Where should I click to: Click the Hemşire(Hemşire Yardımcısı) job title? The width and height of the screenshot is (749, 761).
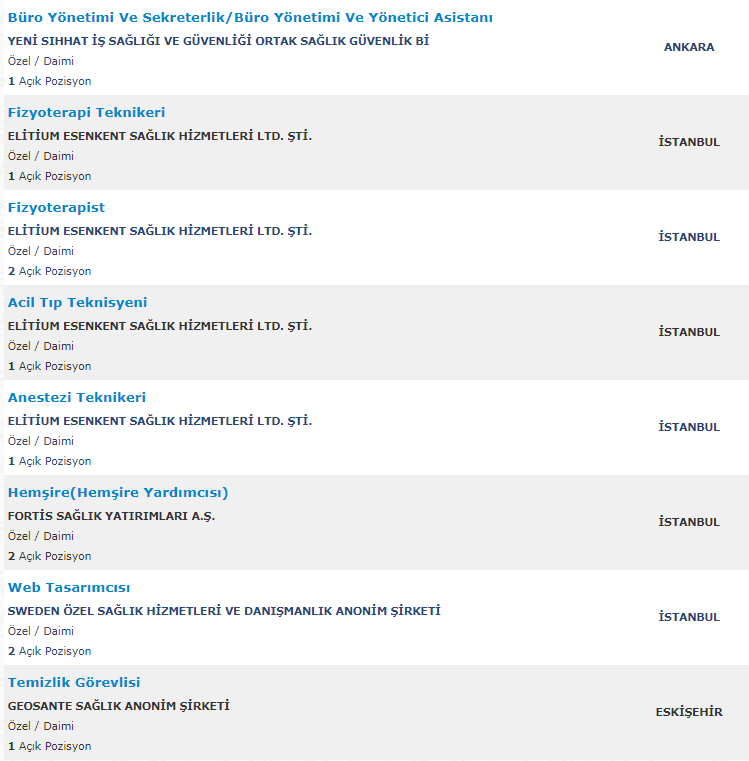[x=118, y=493]
